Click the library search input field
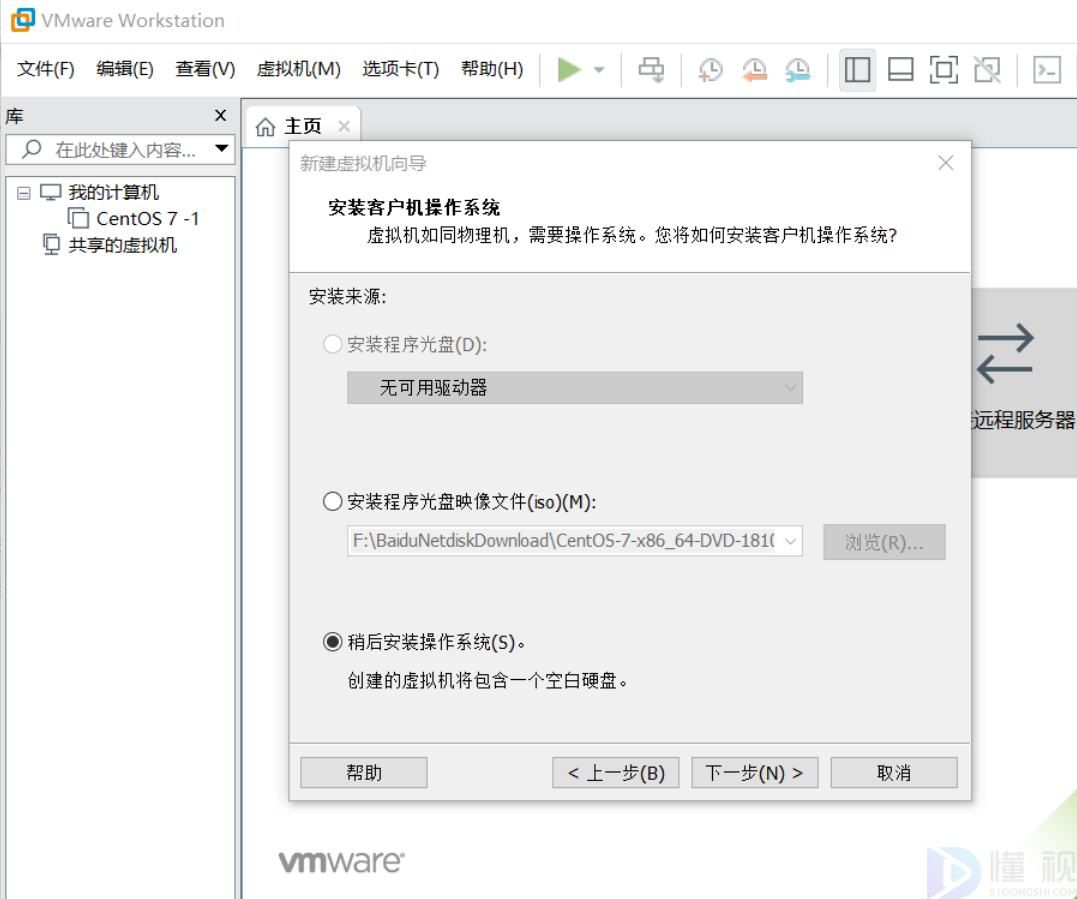Screen dimensions: 1077x899 click(x=125, y=150)
